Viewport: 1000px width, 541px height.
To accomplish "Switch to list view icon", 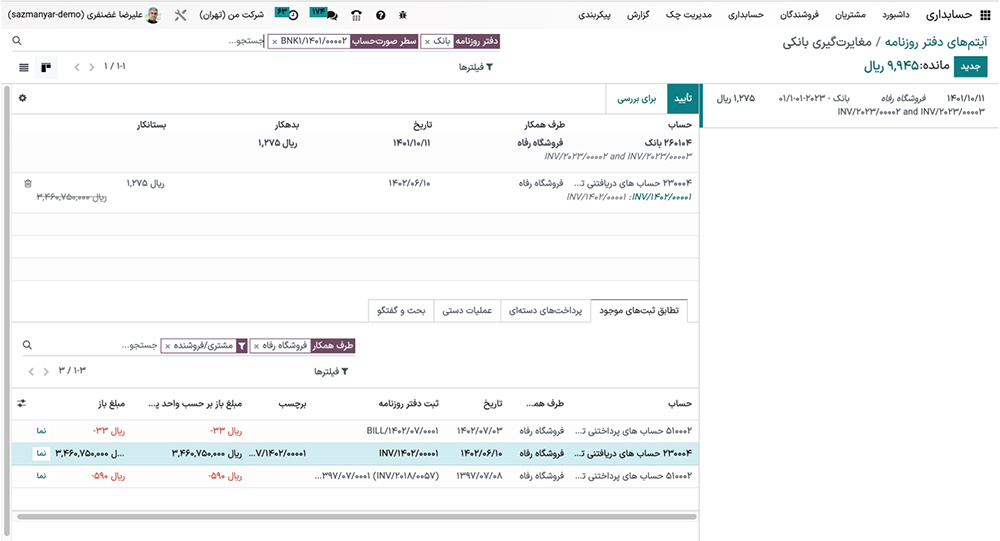I will (x=24, y=67).
